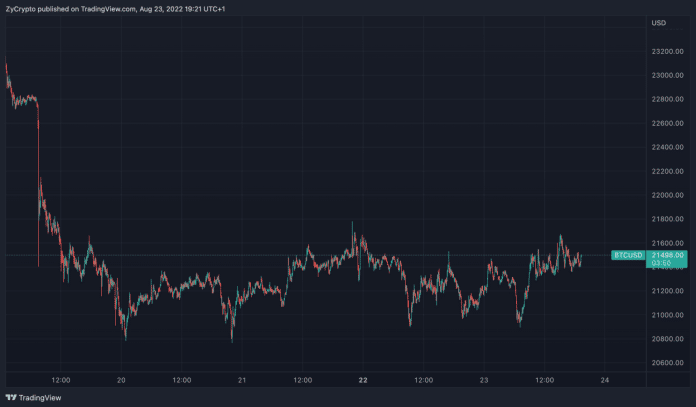Click the 21000.00 price axis label

click(666, 316)
